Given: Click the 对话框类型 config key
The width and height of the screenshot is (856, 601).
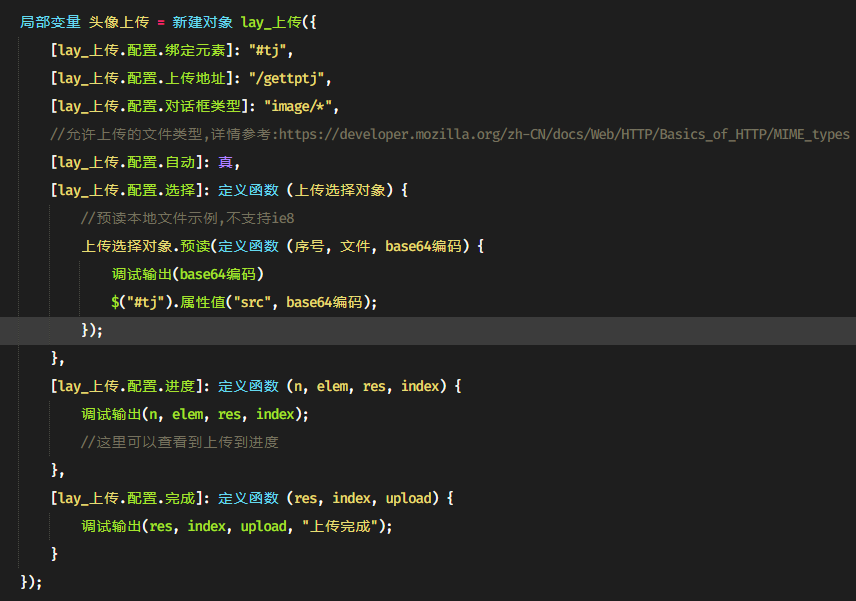Looking at the screenshot, I should coord(203,106).
